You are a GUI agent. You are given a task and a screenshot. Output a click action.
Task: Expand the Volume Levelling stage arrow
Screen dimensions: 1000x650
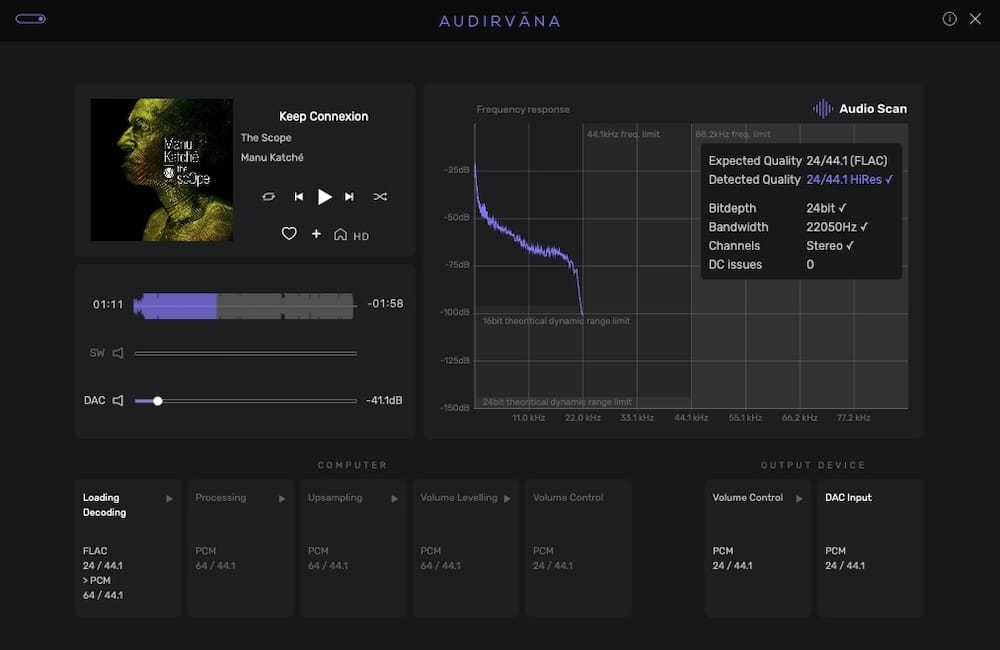click(x=507, y=498)
